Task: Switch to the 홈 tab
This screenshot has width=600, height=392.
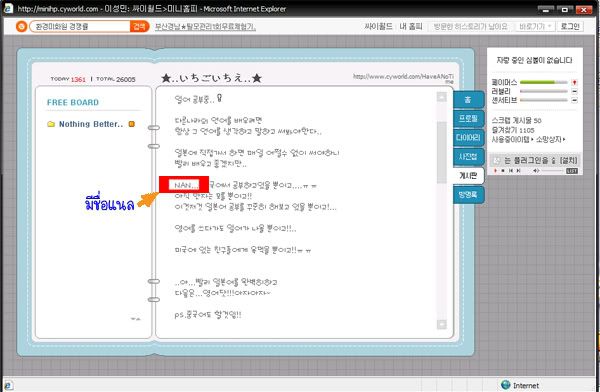Action: pos(468,100)
